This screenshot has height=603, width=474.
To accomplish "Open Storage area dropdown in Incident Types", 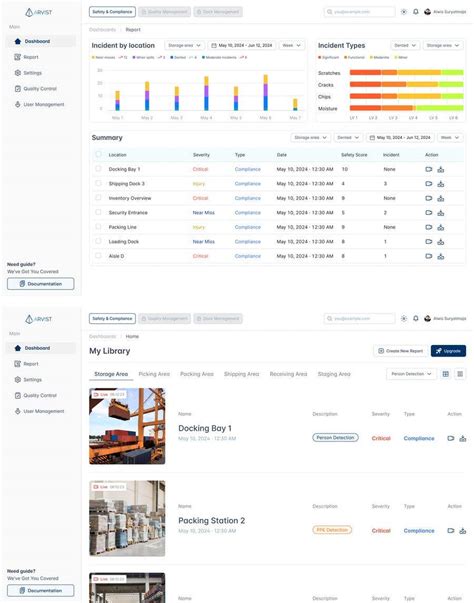I will click(x=443, y=45).
